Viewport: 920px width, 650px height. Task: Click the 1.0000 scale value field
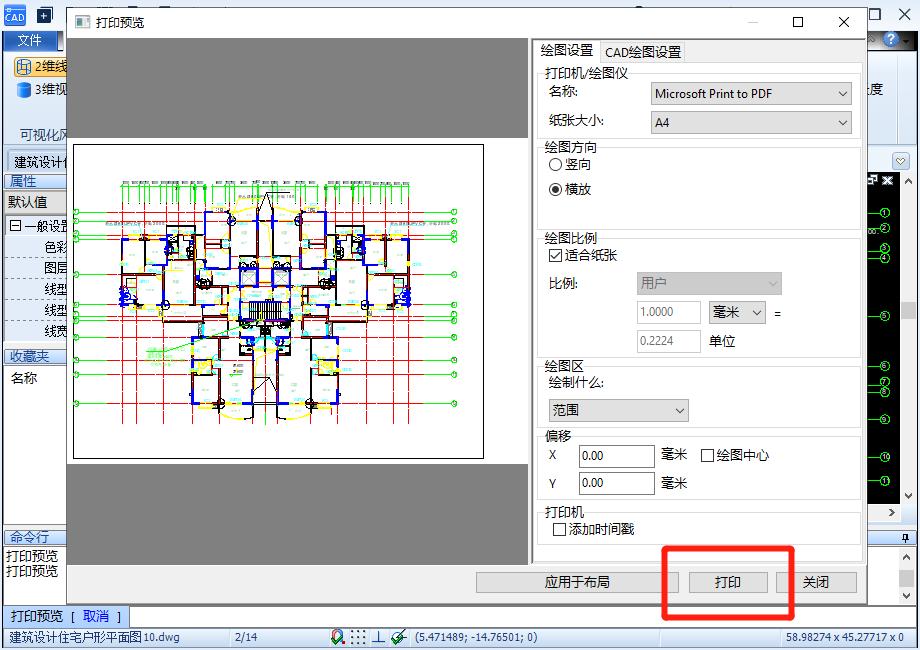tap(669, 313)
